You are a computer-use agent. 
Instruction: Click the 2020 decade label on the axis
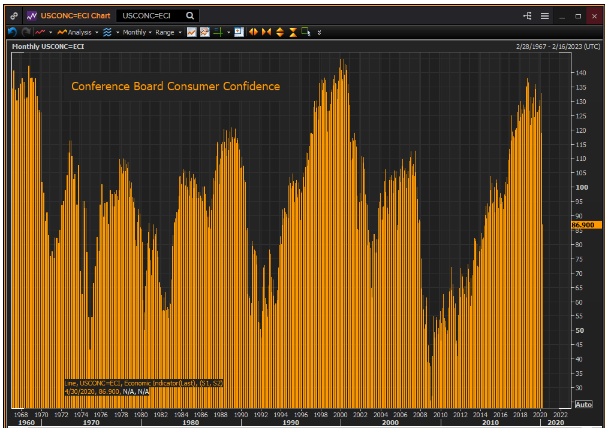click(555, 423)
